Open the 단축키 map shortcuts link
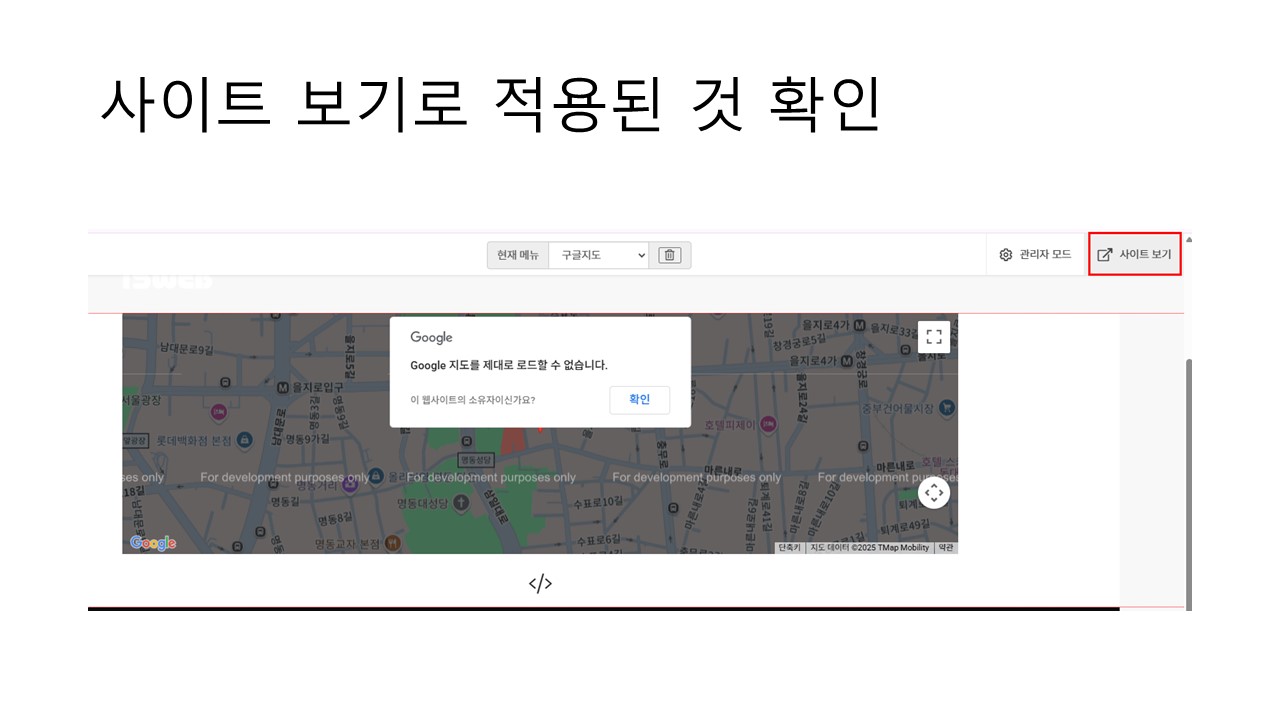This screenshot has width=1280, height=720. point(789,548)
